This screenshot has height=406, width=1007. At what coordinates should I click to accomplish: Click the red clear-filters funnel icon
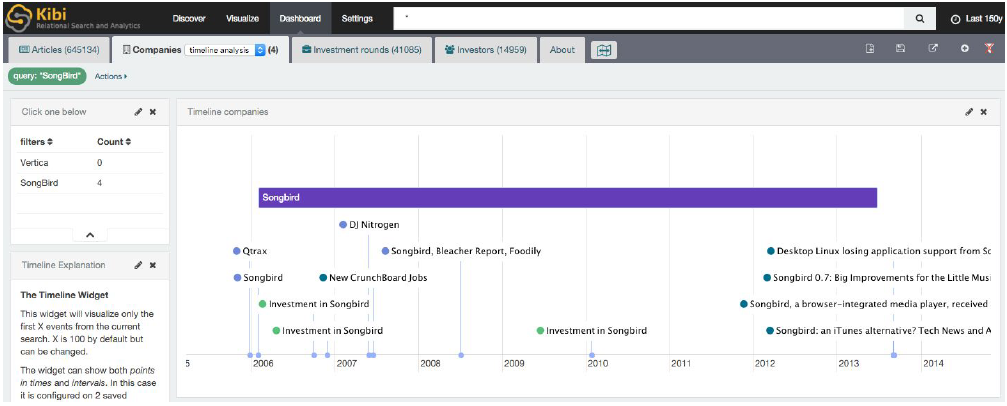pos(990,49)
